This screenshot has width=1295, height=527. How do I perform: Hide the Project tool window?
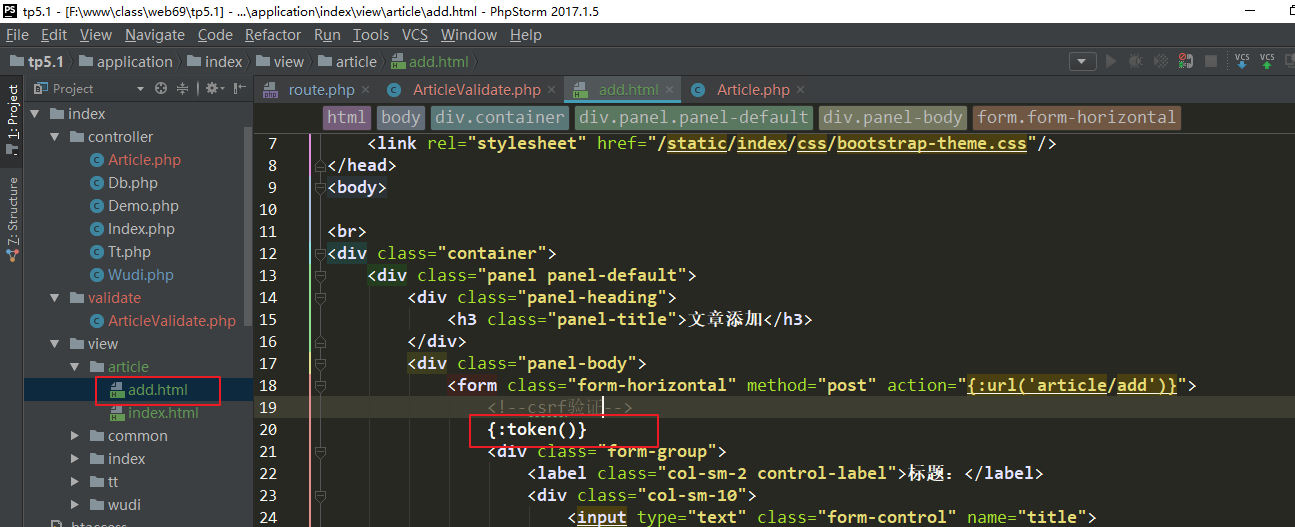(237, 88)
